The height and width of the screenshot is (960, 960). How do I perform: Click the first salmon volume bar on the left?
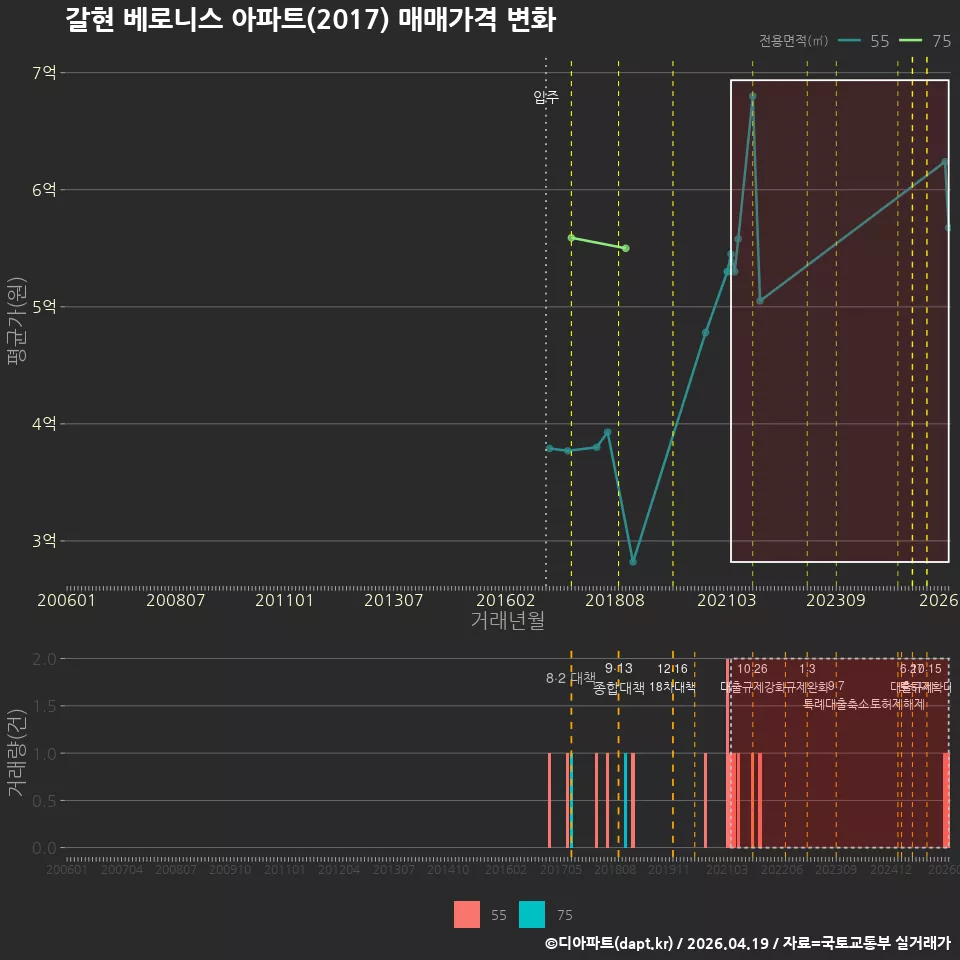click(550, 800)
